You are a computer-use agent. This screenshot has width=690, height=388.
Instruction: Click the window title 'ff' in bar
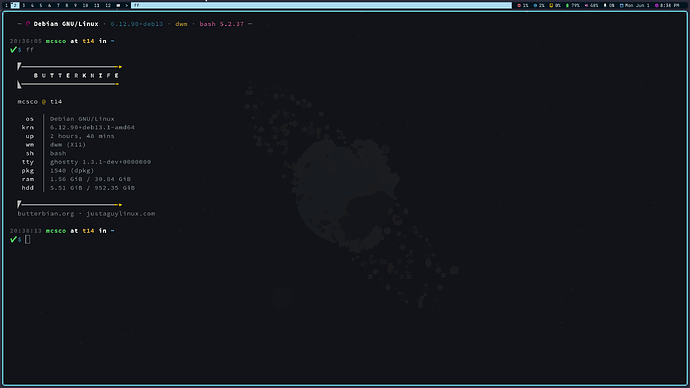[x=321, y=5]
